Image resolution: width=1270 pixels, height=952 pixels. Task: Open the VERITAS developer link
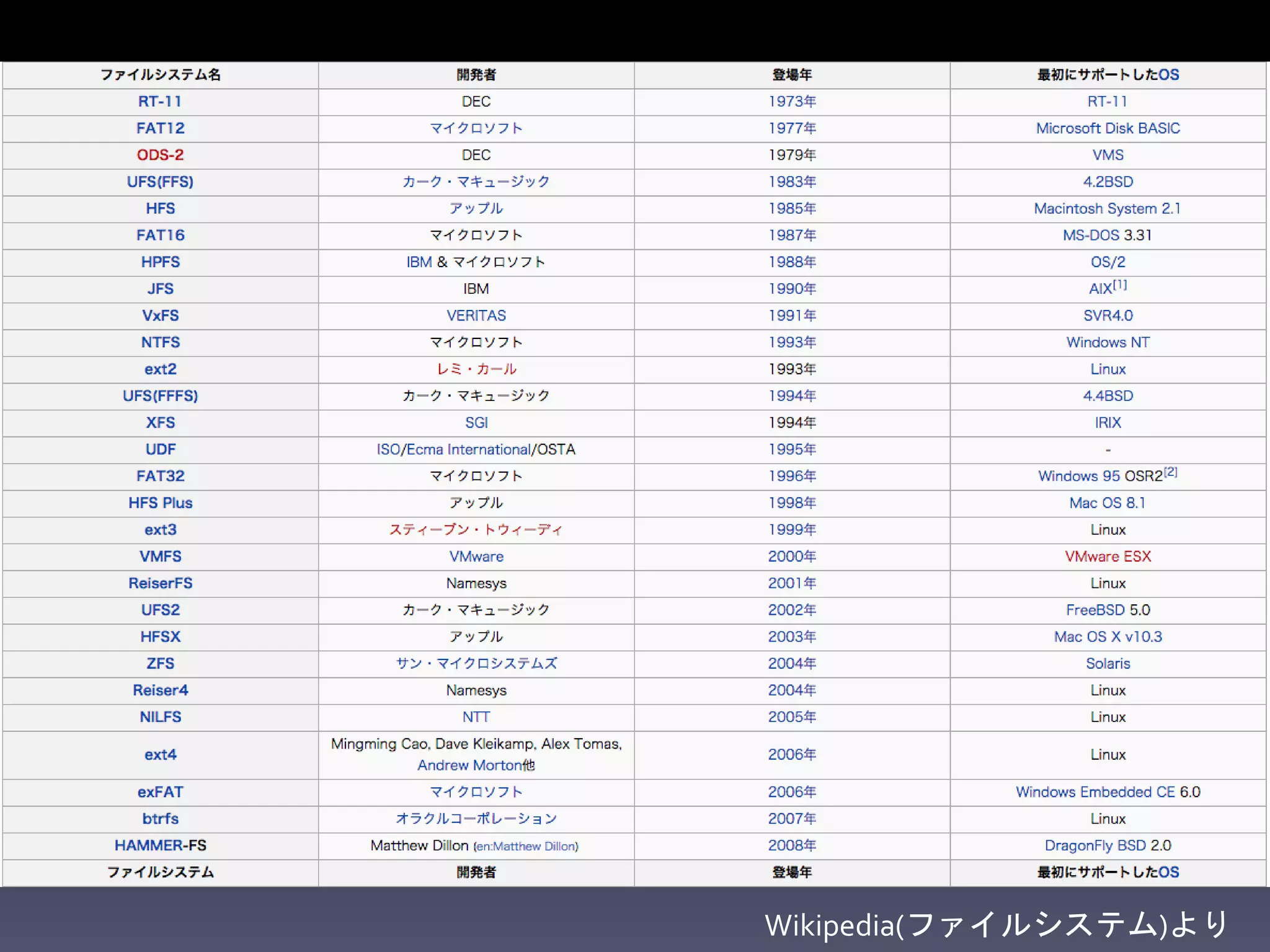coord(476,315)
